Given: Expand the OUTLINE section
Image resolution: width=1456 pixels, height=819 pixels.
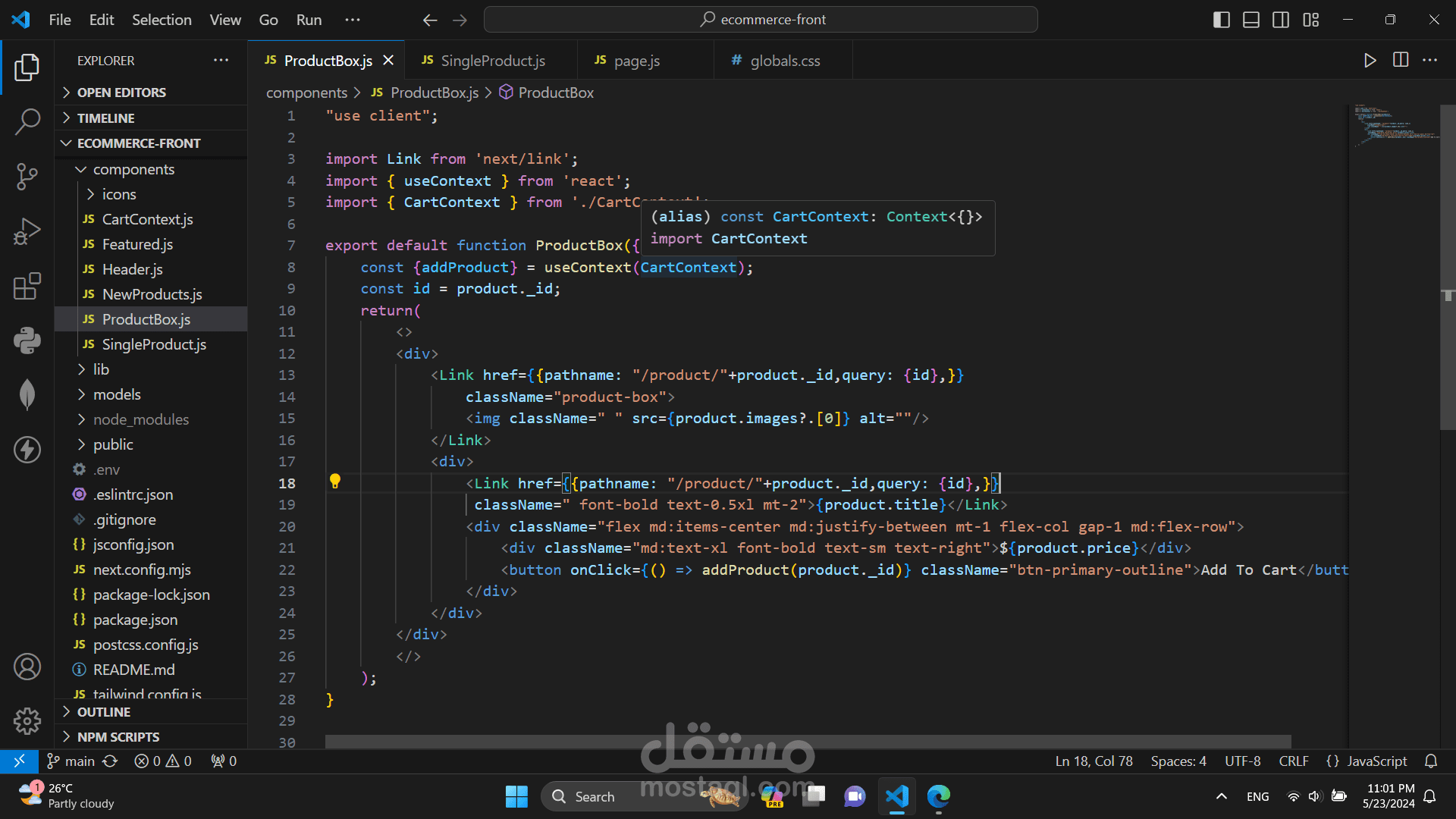Looking at the screenshot, I should coord(104,712).
